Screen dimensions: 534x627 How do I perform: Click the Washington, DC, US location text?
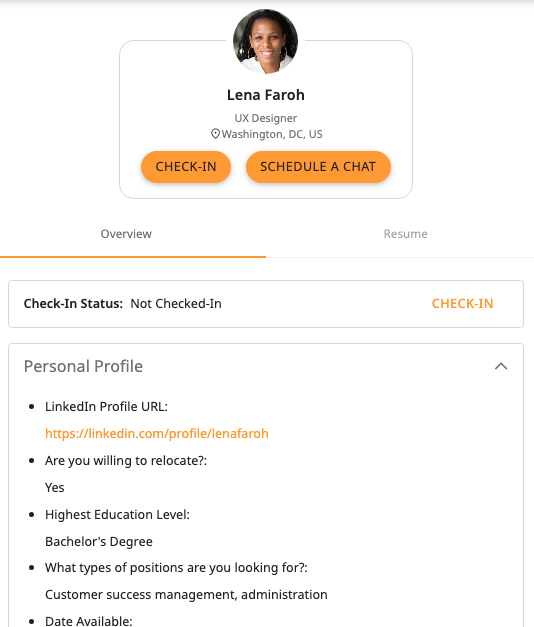(x=272, y=134)
